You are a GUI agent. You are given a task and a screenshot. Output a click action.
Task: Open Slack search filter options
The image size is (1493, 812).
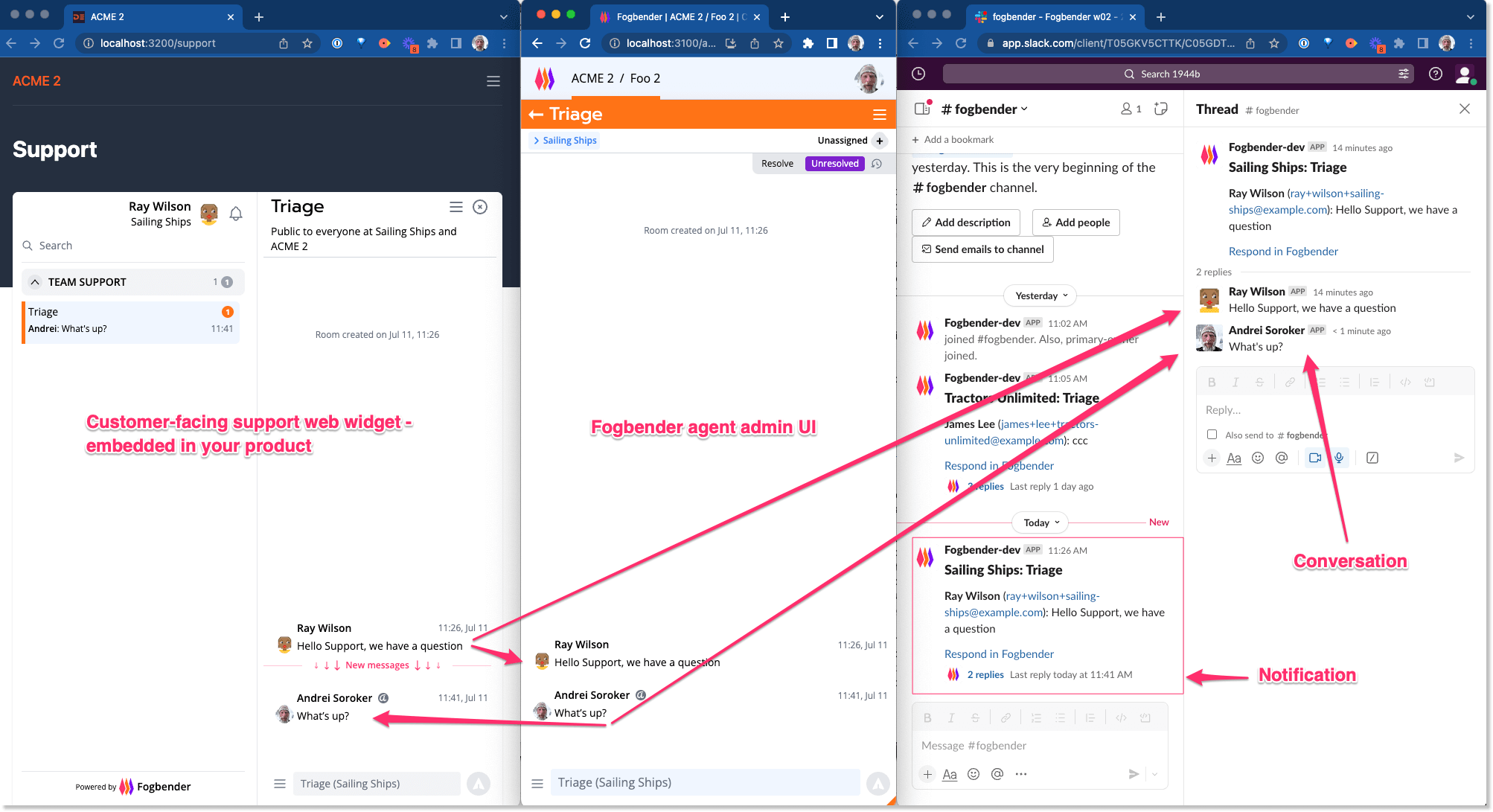[x=1403, y=74]
